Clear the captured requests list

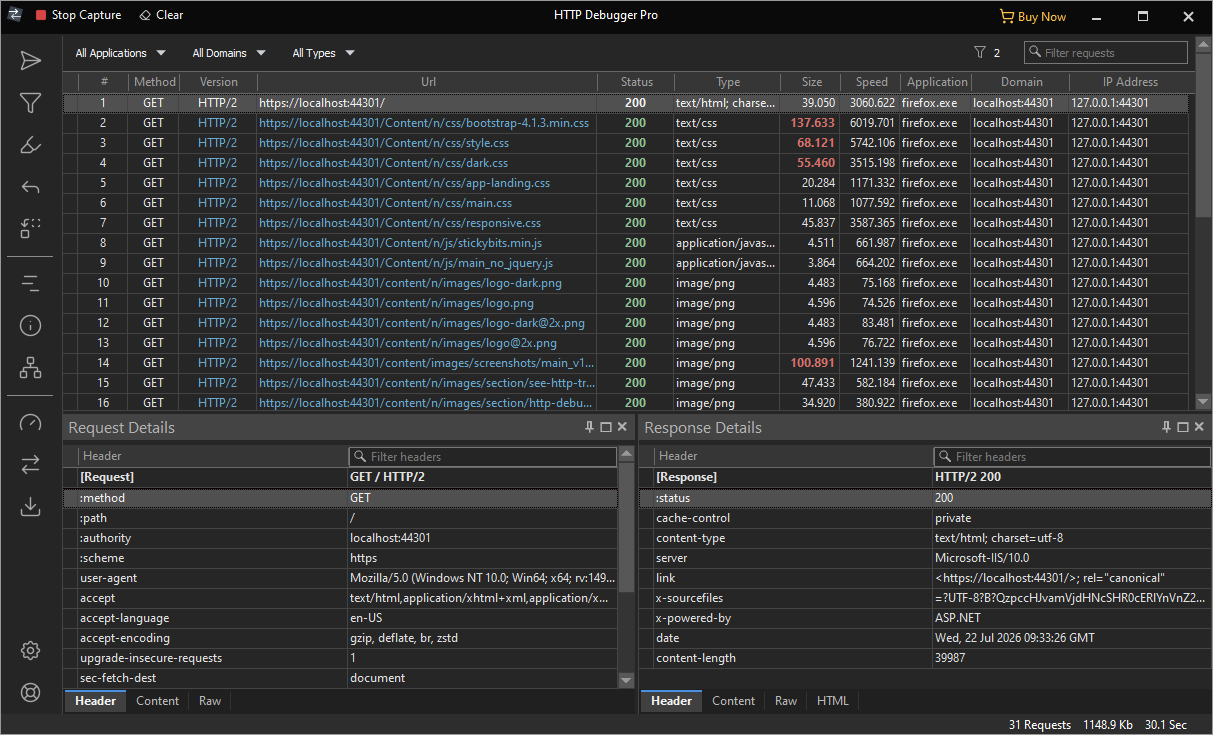point(161,15)
